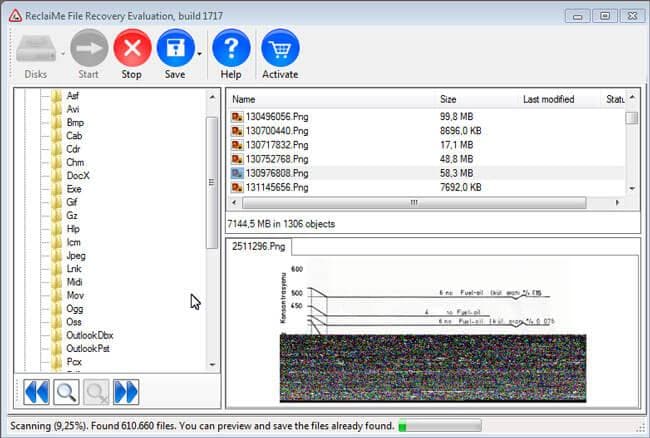
Task: Select file 130752768.Png
Action: pyautogui.click(x=269, y=159)
